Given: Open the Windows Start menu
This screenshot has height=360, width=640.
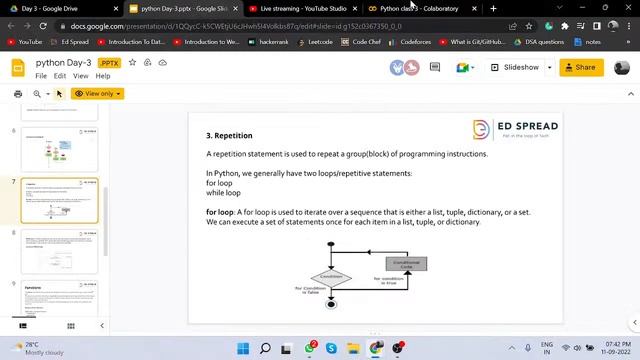Looking at the screenshot, I should pyautogui.click(x=243, y=349).
